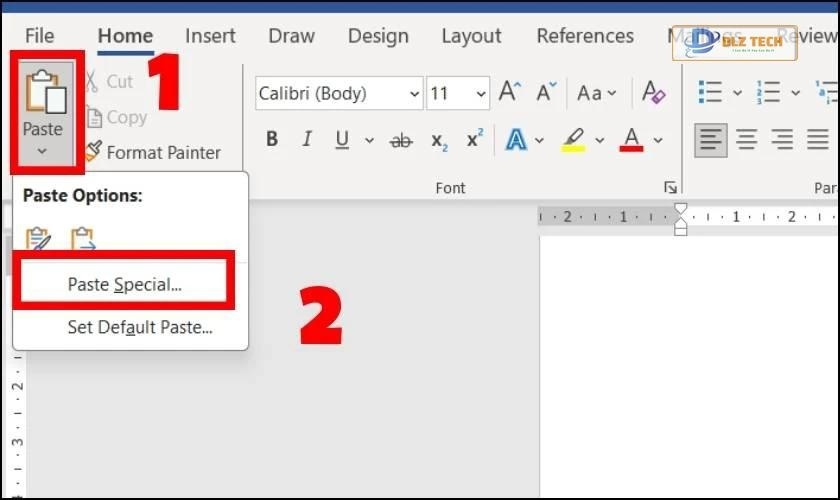This screenshot has width=840, height=500.
Task: Choose Keep Source Formatting paste option
Action: (38, 240)
